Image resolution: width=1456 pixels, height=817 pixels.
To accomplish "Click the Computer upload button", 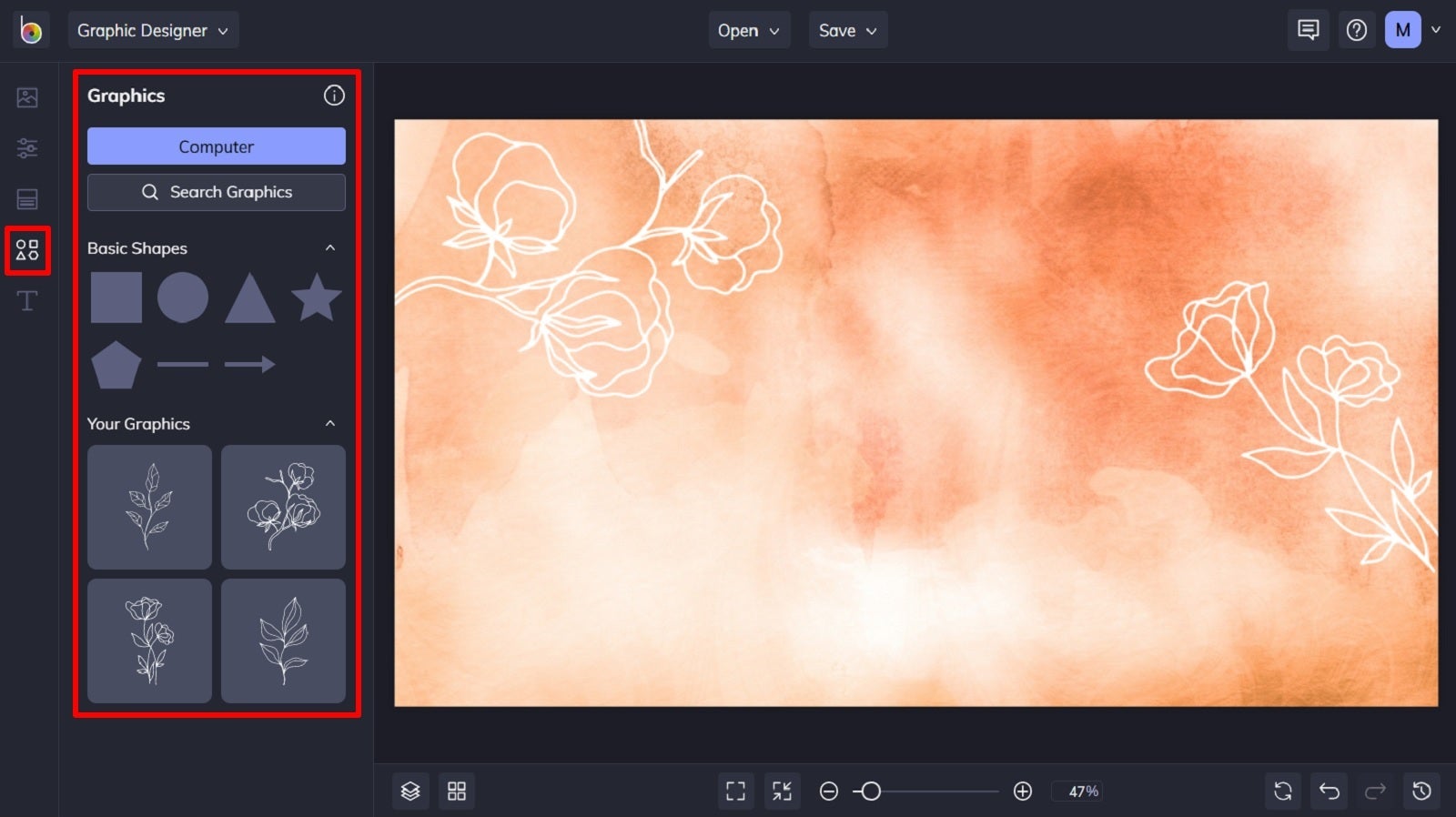I will (217, 146).
